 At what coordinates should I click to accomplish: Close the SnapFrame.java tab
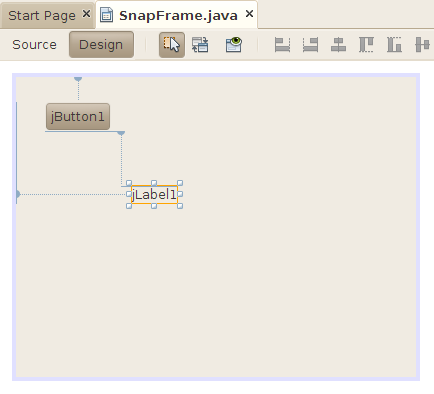(249, 14)
